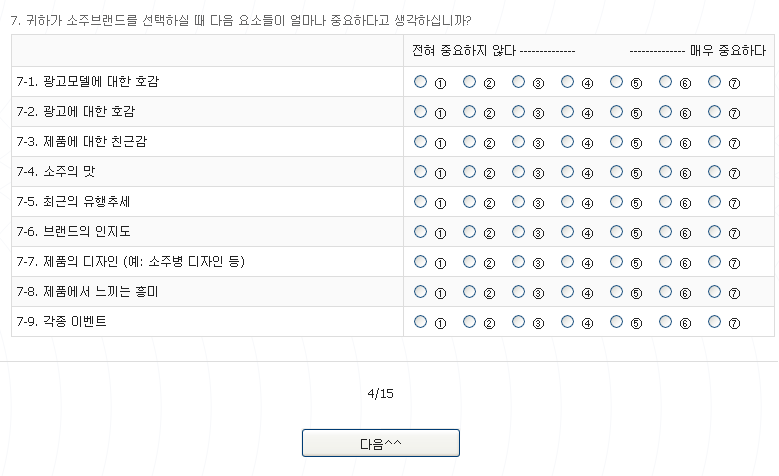This screenshot has width=779, height=476.
Task: Select rating ① for 7-1 광고모델에 대한 호감
Action: [420, 82]
